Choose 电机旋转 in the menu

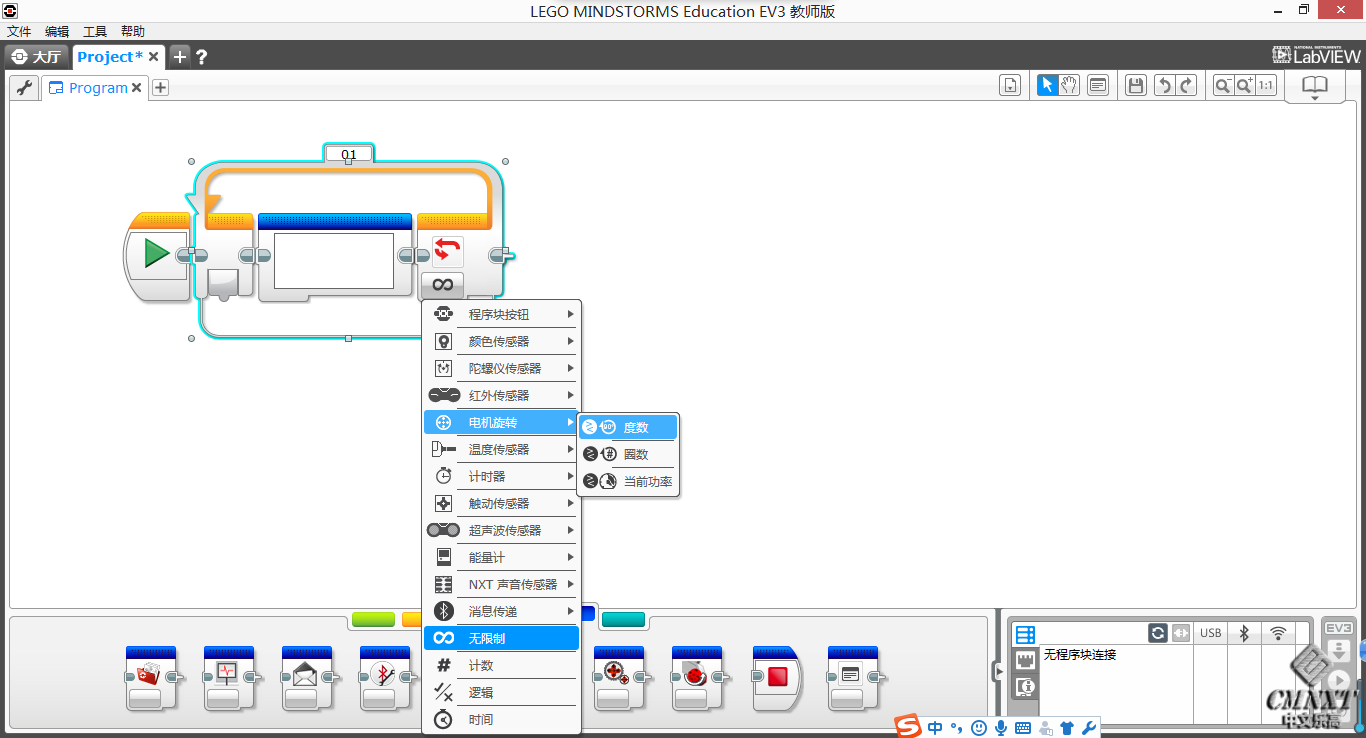coord(502,422)
